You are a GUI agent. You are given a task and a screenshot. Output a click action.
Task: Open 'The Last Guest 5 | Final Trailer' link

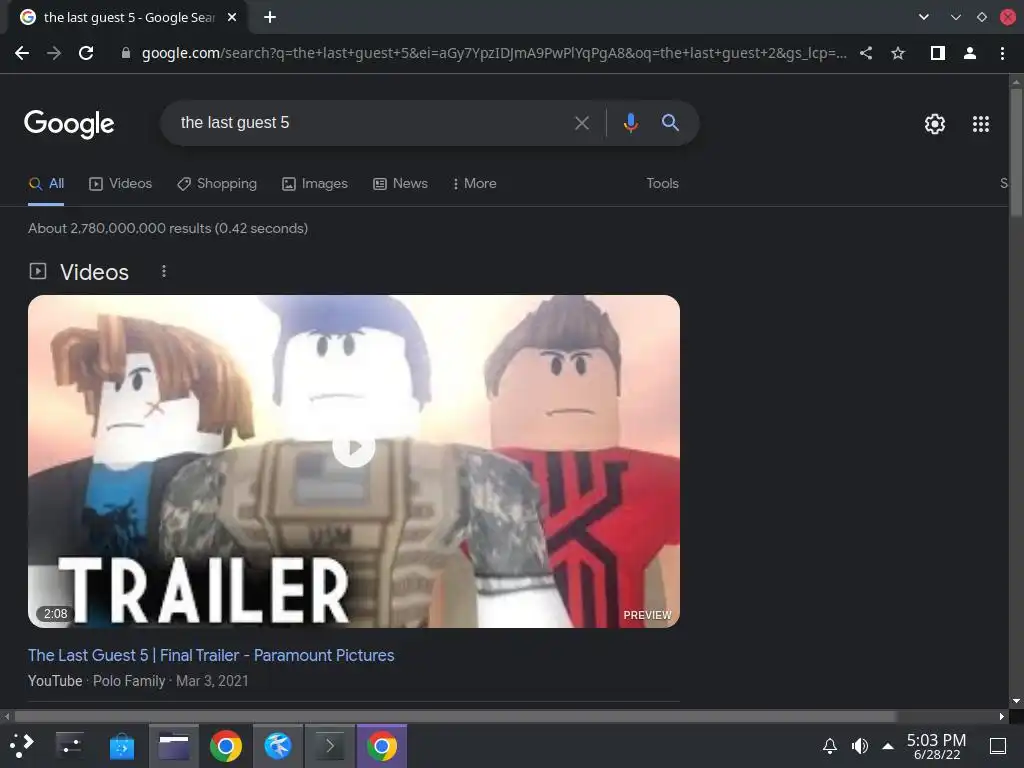[211, 655]
